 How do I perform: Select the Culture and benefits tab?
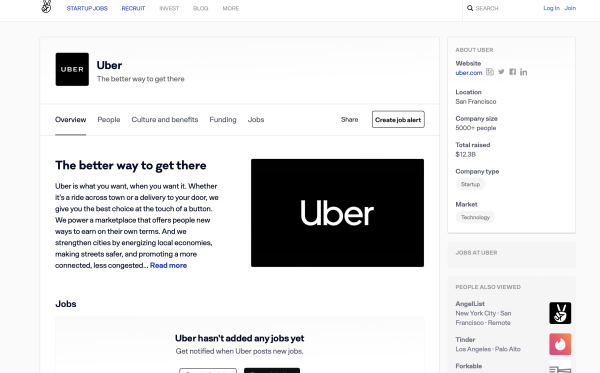tap(165, 120)
